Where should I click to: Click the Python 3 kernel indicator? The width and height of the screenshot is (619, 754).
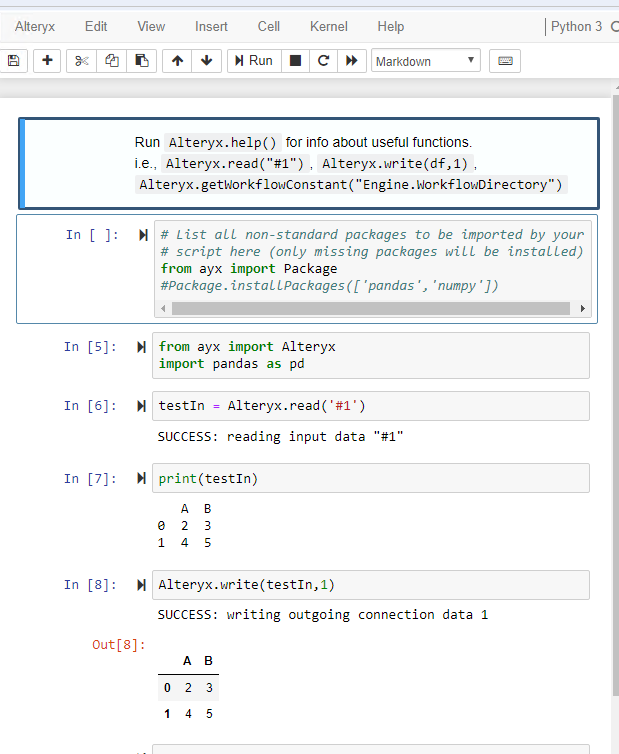point(576,26)
